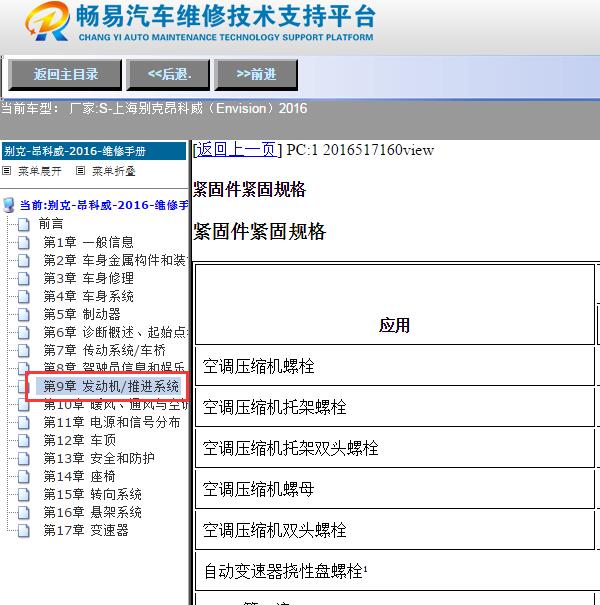
Task: Go forward with the >>前进 button
Action: coord(256,74)
